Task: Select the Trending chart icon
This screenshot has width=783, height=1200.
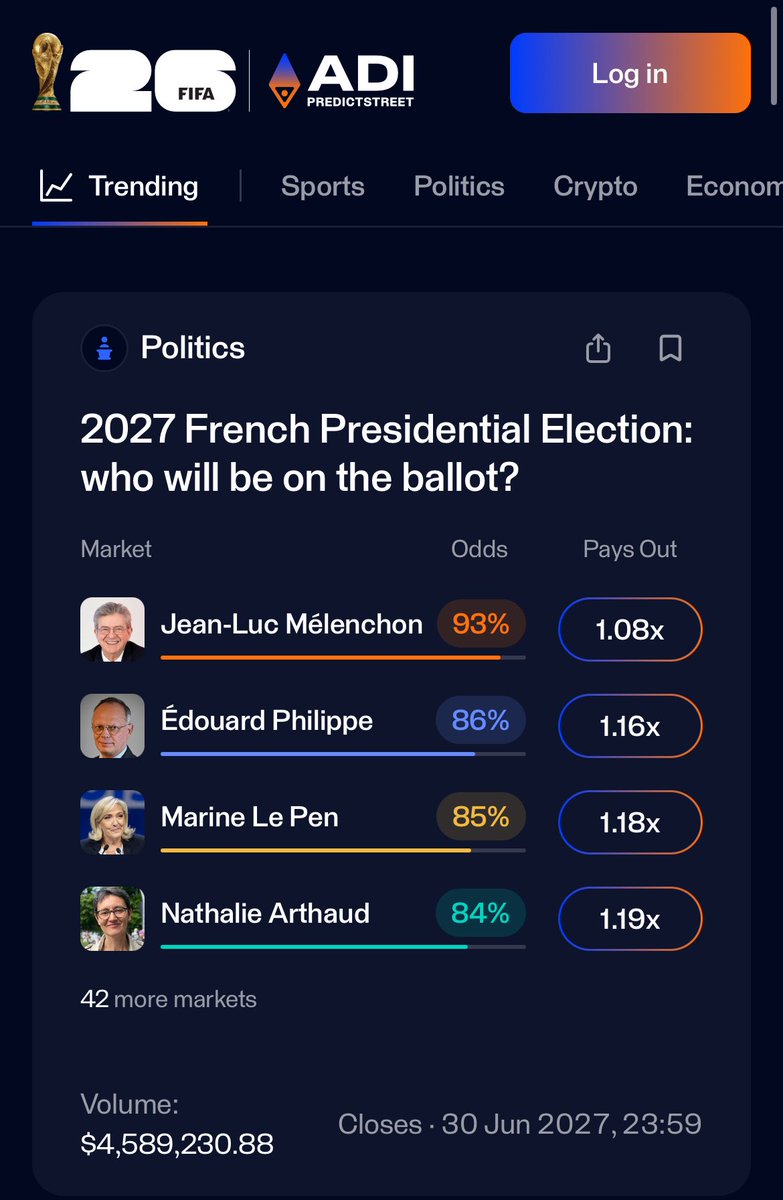Action: click(56, 186)
